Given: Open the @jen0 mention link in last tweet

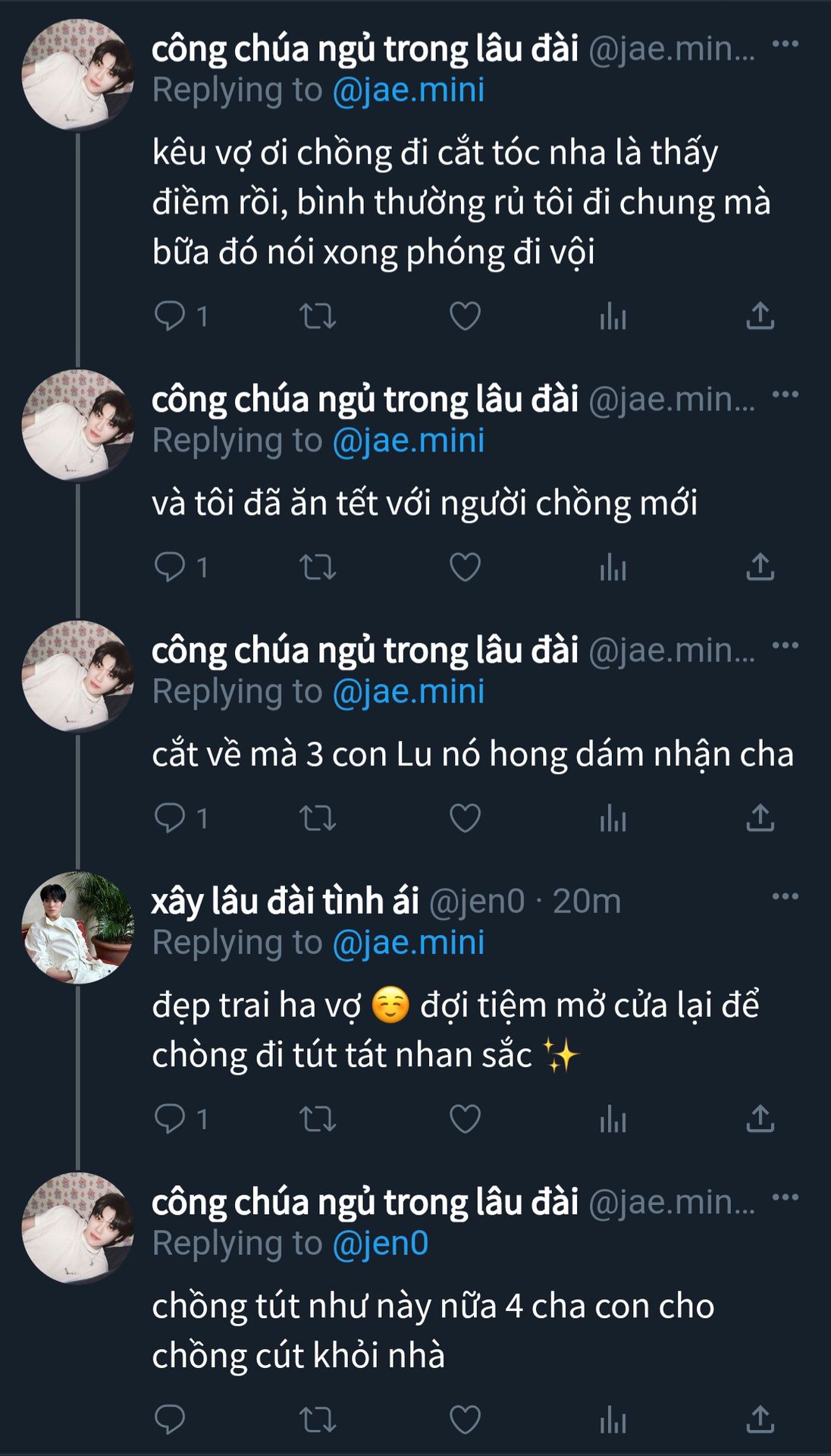Looking at the screenshot, I should pyautogui.click(x=381, y=1244).
